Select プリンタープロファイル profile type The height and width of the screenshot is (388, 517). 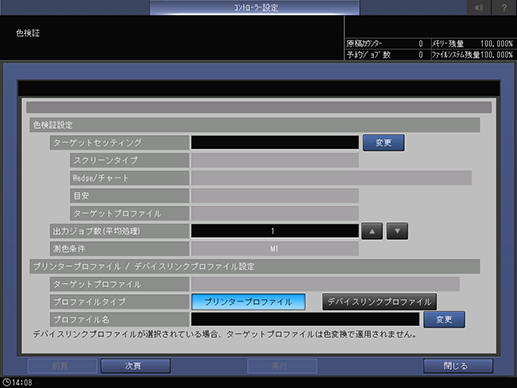click(x=248, y=302)
